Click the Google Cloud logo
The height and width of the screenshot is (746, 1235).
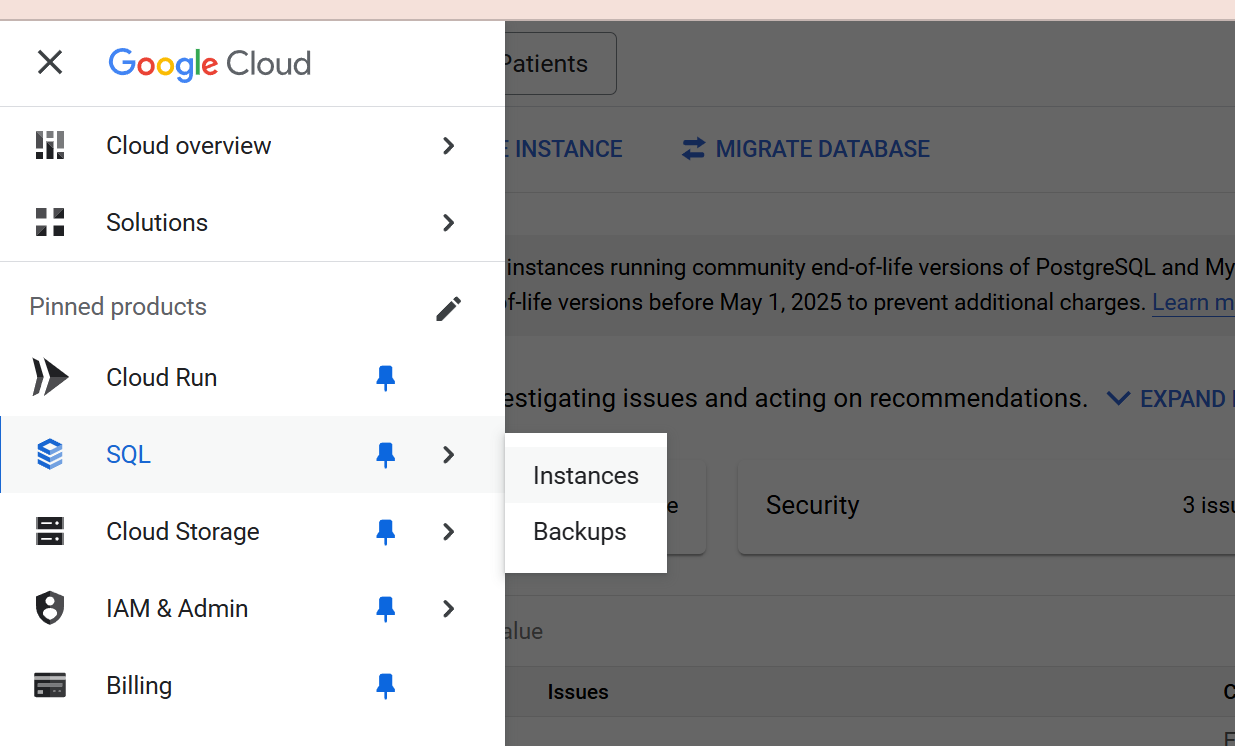[210, 64]
